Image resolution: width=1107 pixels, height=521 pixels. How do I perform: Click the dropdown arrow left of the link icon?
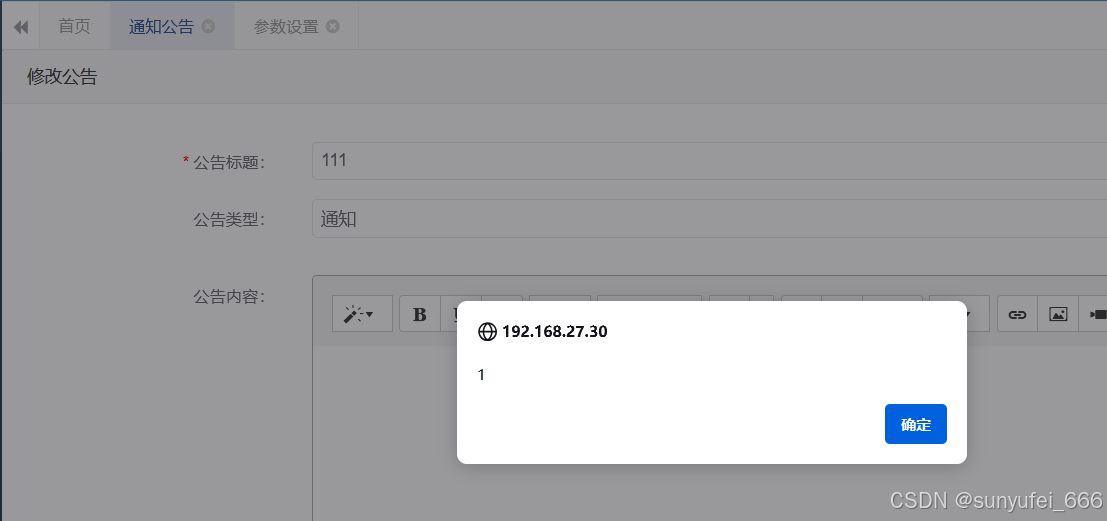969,314
